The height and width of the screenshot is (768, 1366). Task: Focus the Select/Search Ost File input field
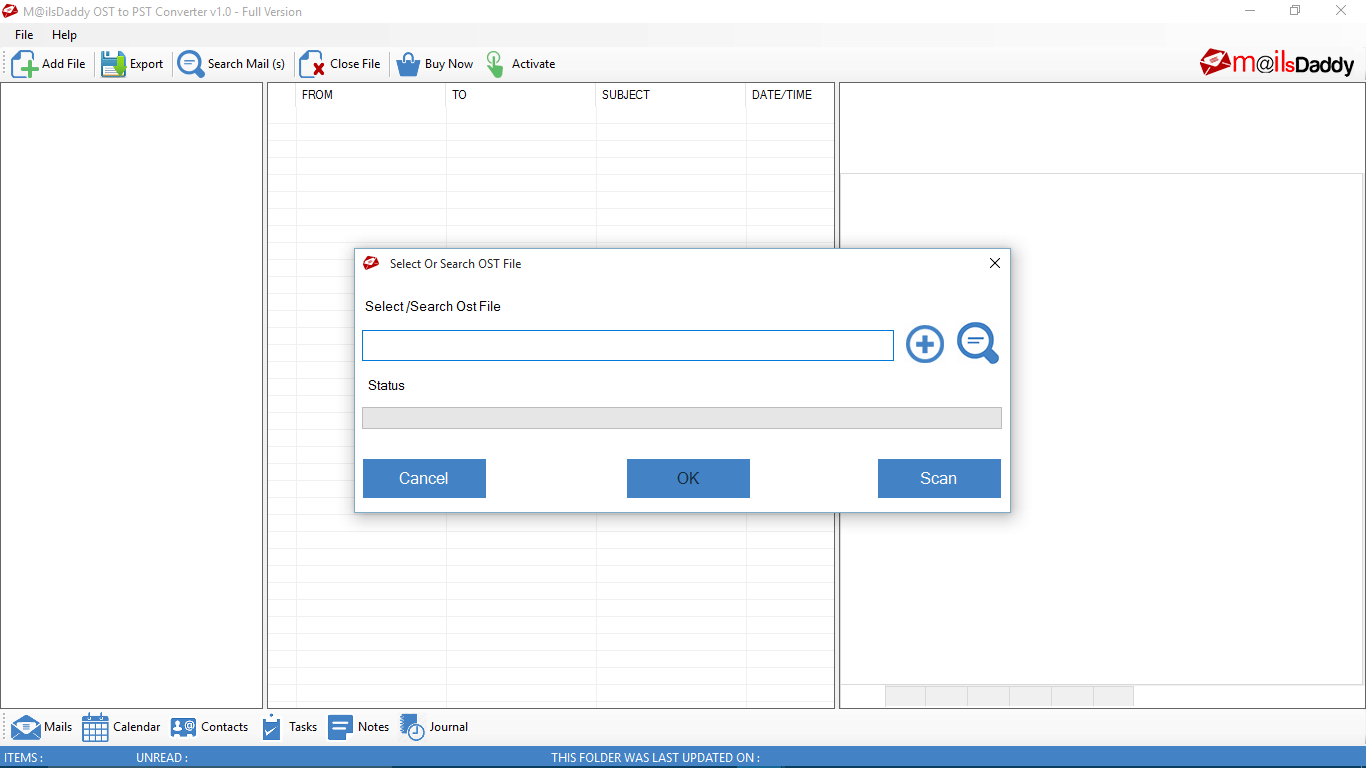[628, 346]
